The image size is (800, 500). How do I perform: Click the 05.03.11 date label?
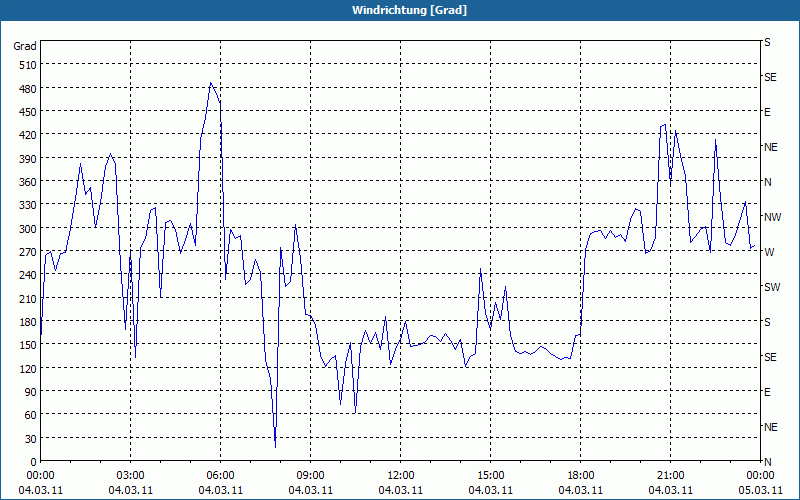point(760,491)
